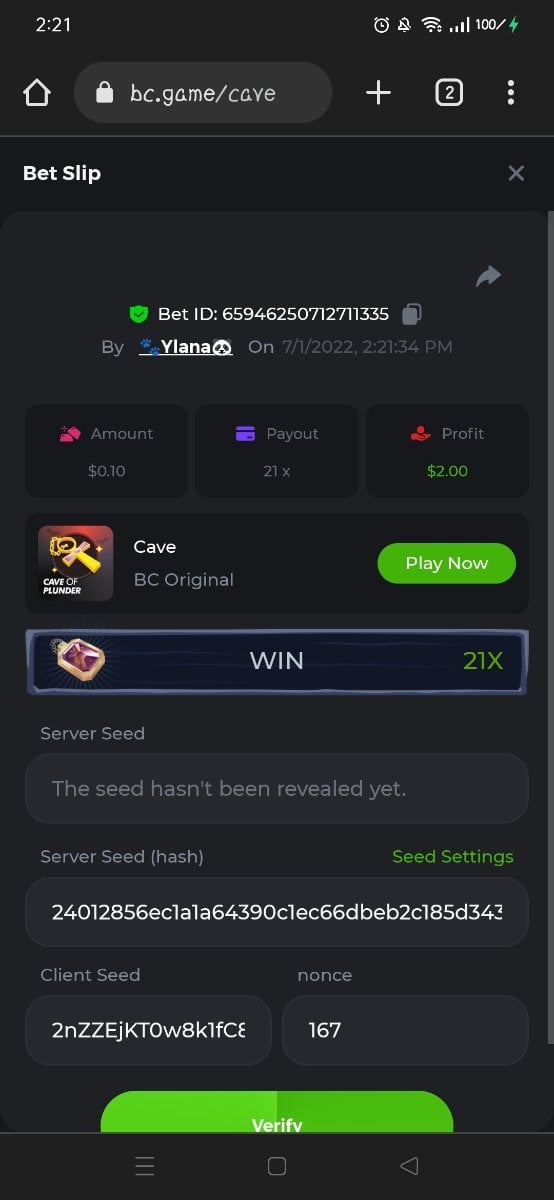Tap the Android recent apps menu icon
This screenshot has width=554, height=1200.
click(145, 1166)
